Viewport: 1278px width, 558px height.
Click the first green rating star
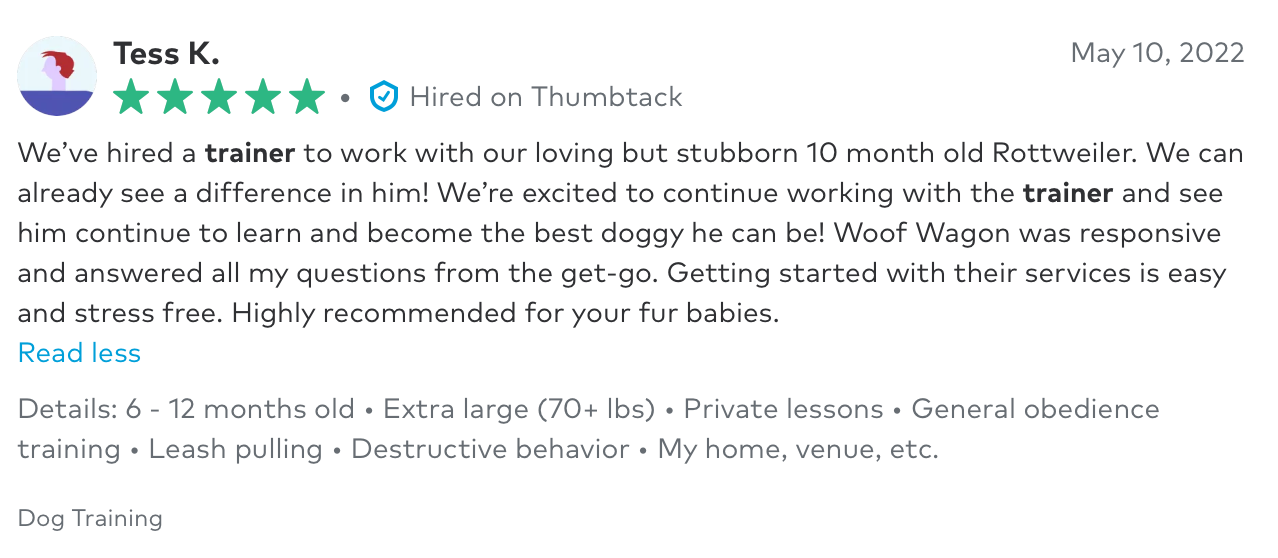click(x=131, y=97)
